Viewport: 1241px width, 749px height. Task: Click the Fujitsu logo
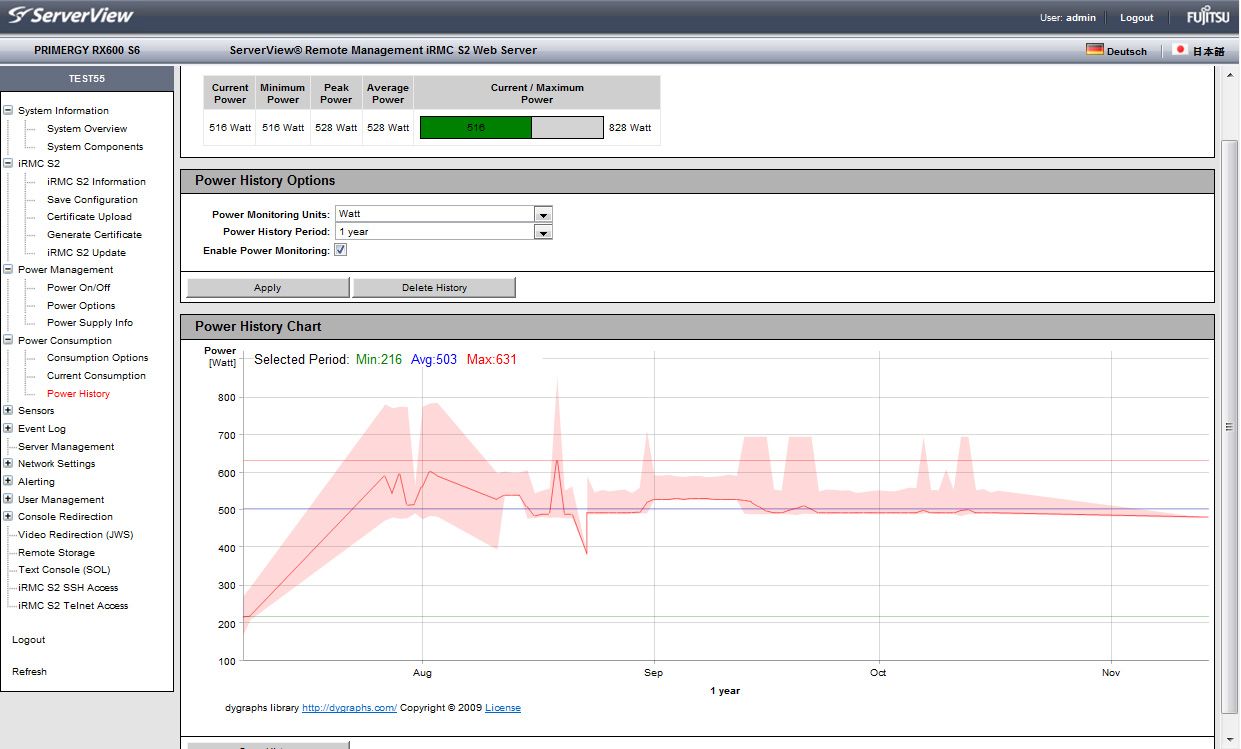pos(1208,17)
